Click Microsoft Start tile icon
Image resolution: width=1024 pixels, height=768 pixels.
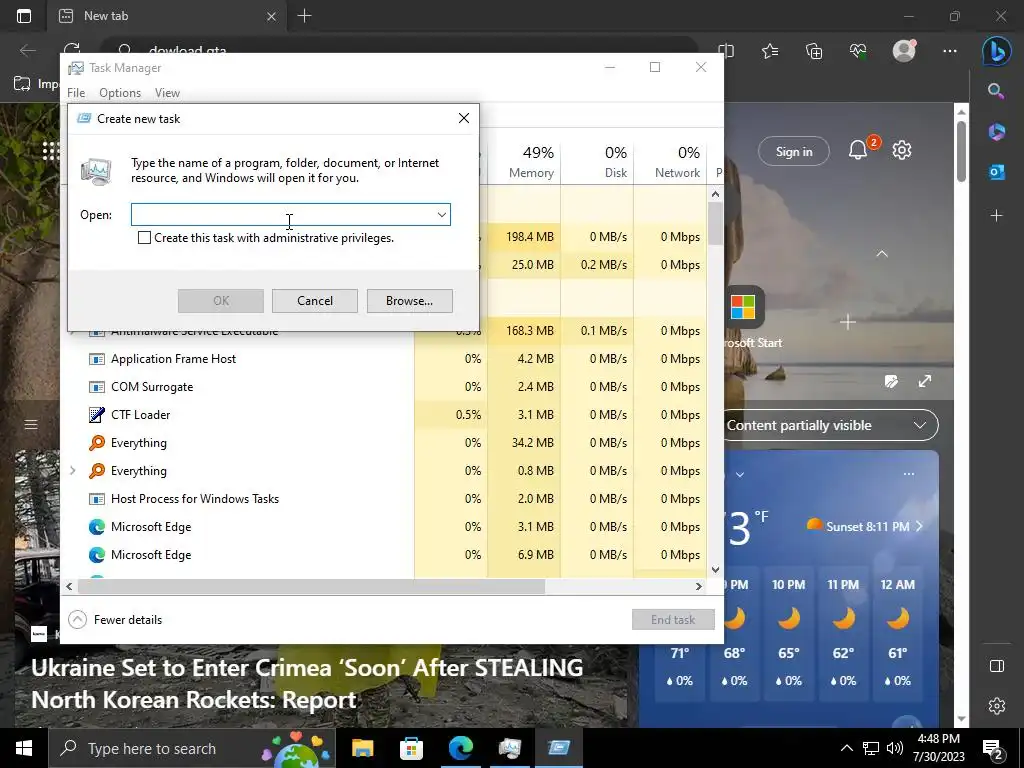point(743,306)
